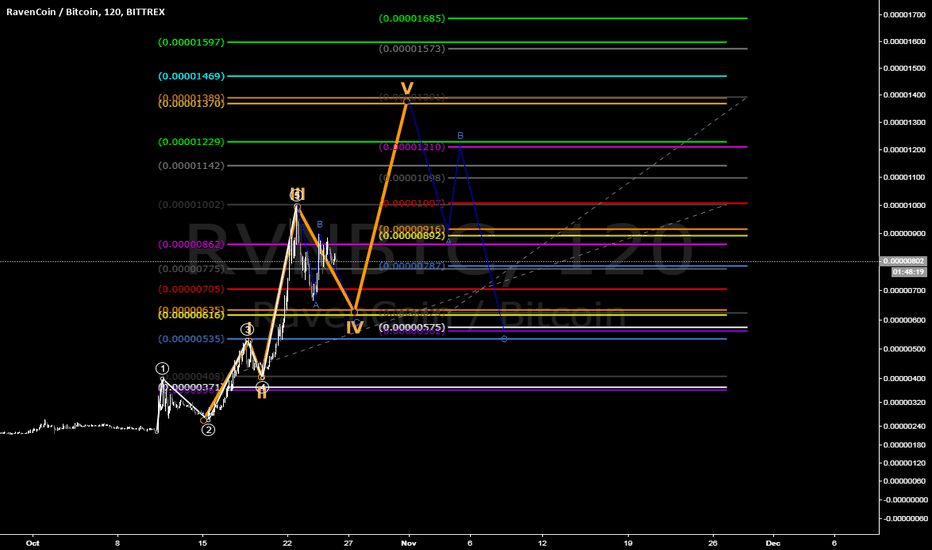Click the Nov date on time axis
The width and height of the screenshot is (932, 550).
click(x=408, y=543)
